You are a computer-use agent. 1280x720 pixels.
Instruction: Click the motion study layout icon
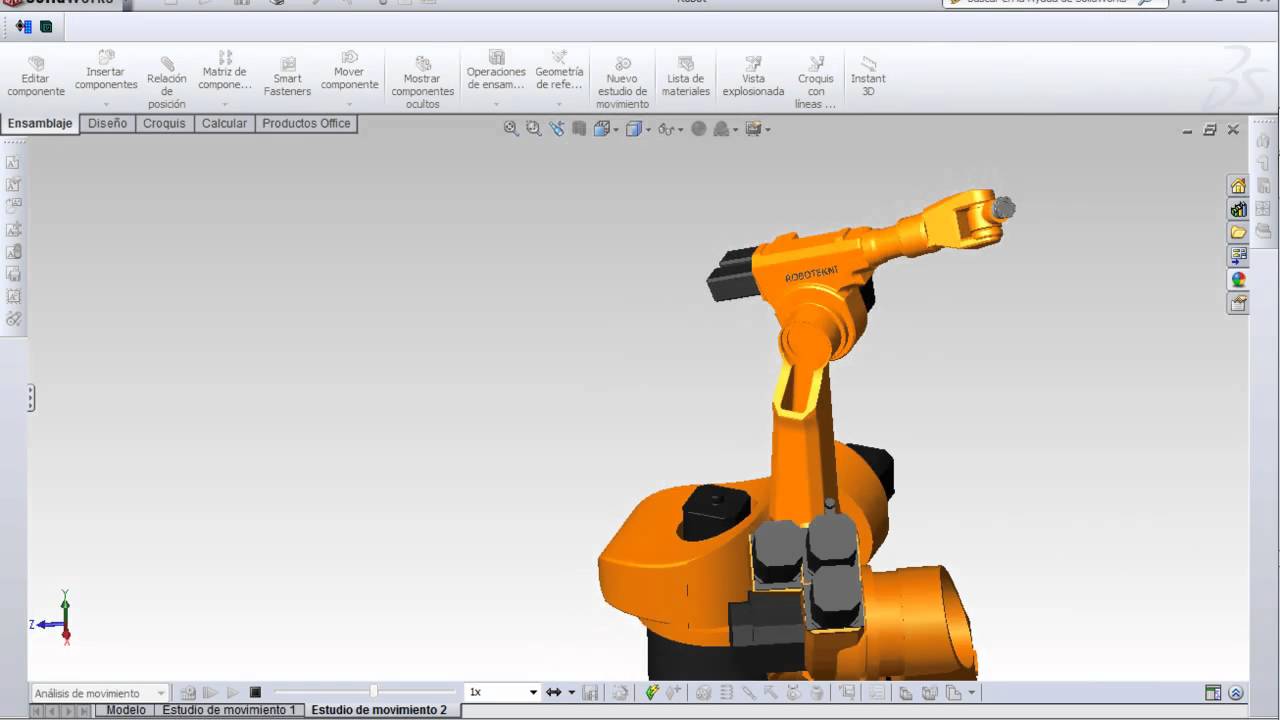coord(1213,693)
